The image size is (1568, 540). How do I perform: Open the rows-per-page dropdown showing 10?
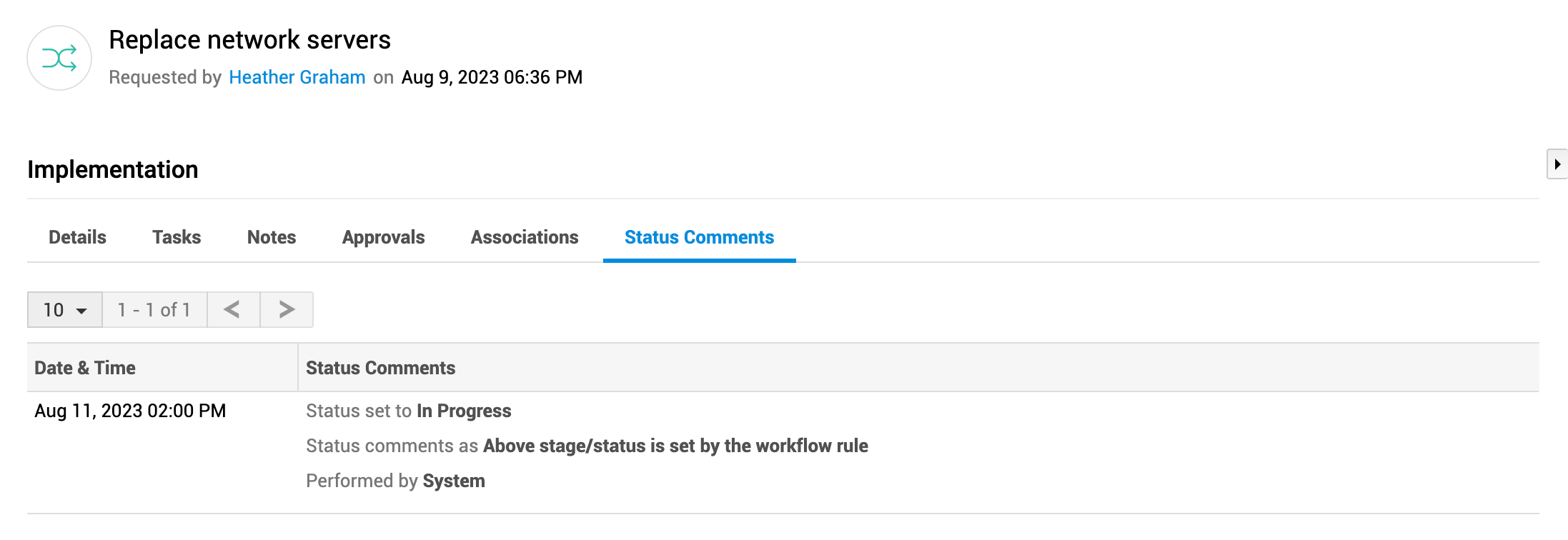[x=65, y=309]
